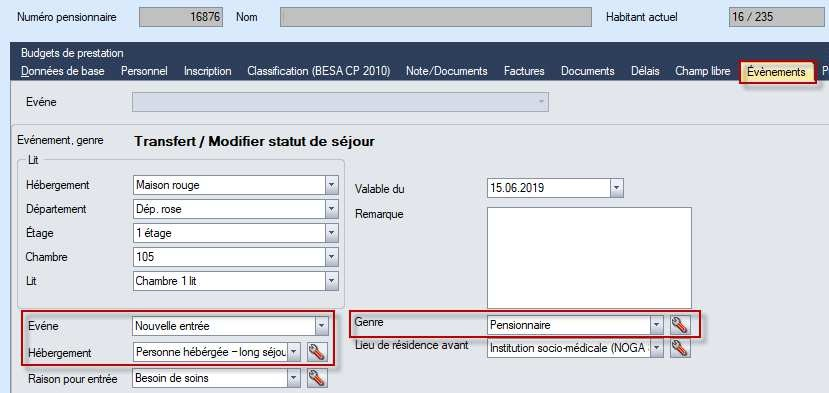Viewport: 829px width, 393px height.
Task: Click wrench icon next to Genre Pensionnaire
Action: pos(680,325)
